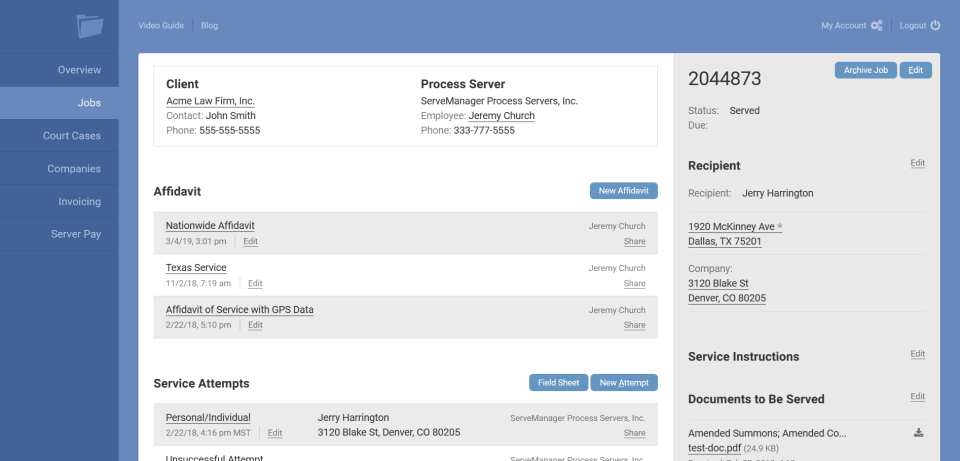The image size is (960, 461).
Task: Click the ServeManager folder logo icon
Action: 90,26
